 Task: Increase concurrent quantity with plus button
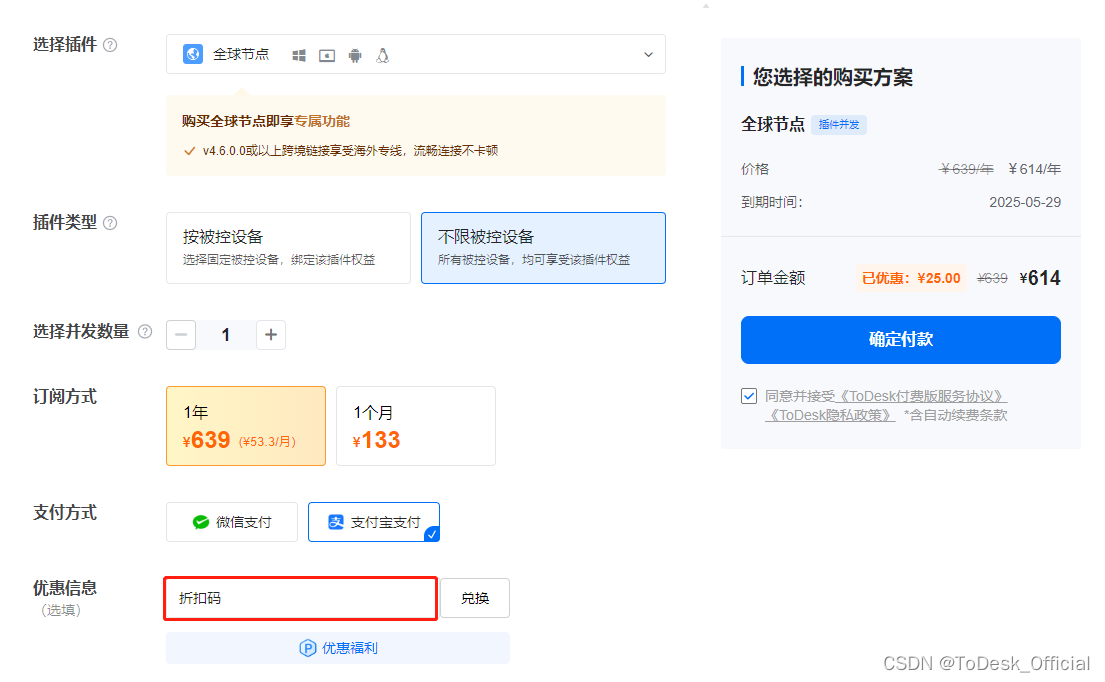click(x=271, y=335)
